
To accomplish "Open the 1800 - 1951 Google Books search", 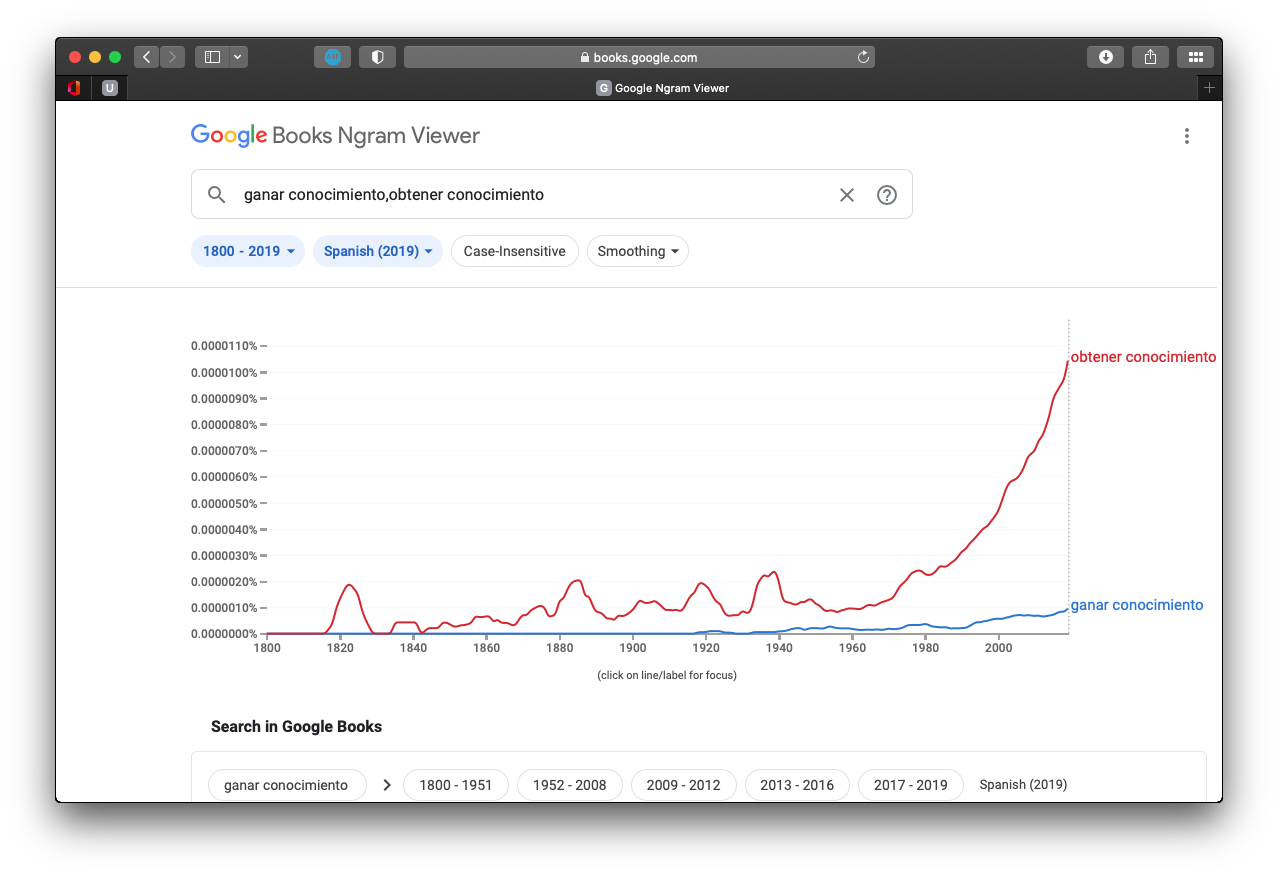I will click(x=456, y=785).
